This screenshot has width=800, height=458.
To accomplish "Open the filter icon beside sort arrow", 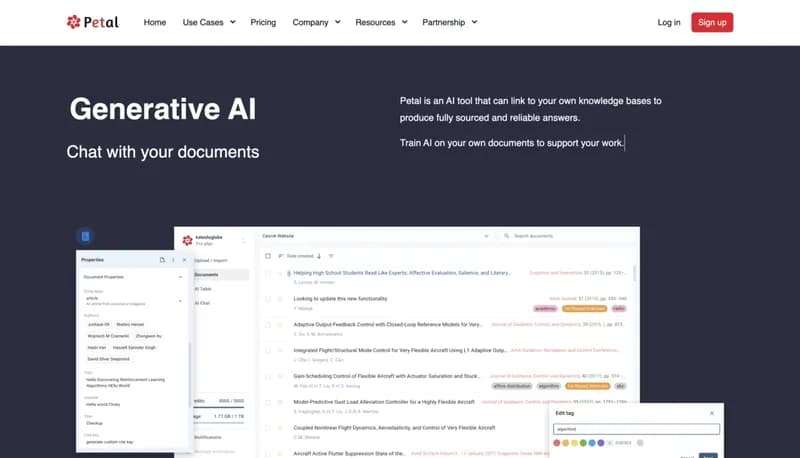I will (x=331, y=256).
